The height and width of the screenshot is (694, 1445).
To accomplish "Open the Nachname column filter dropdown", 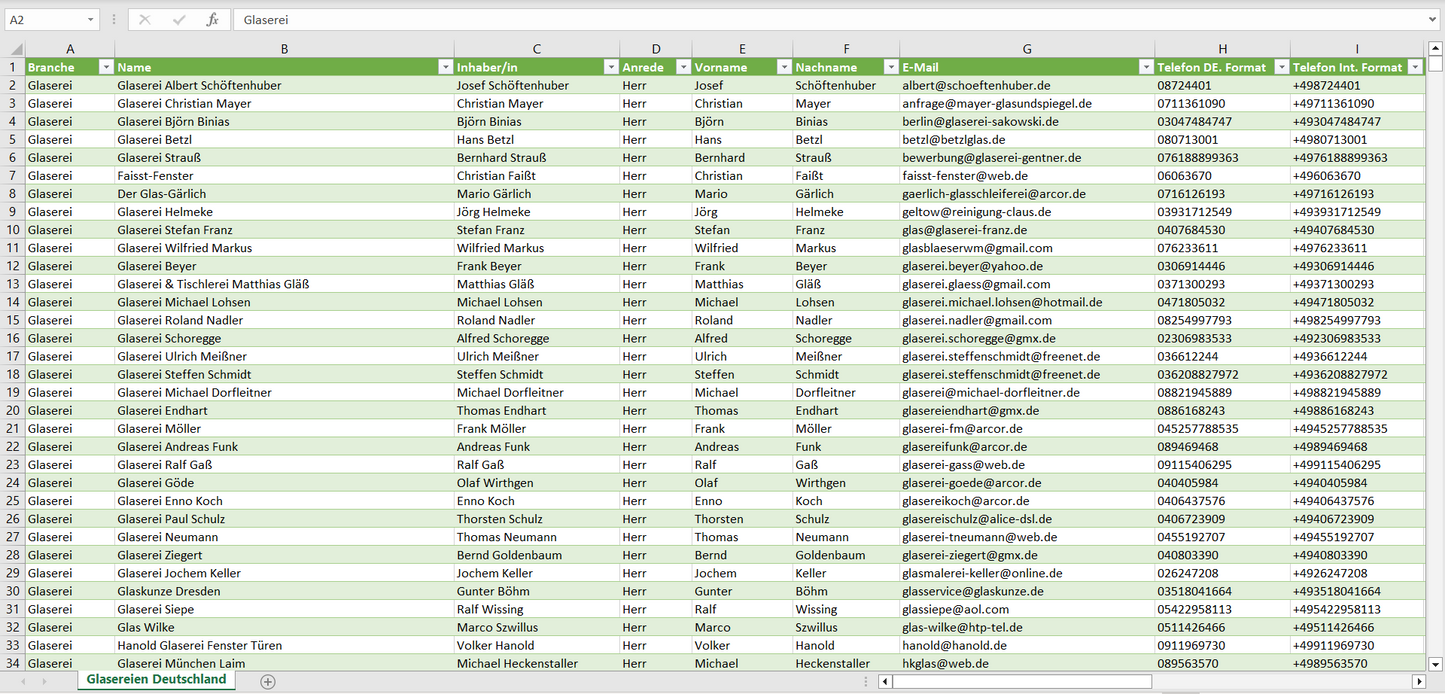I will pos(890,67).
